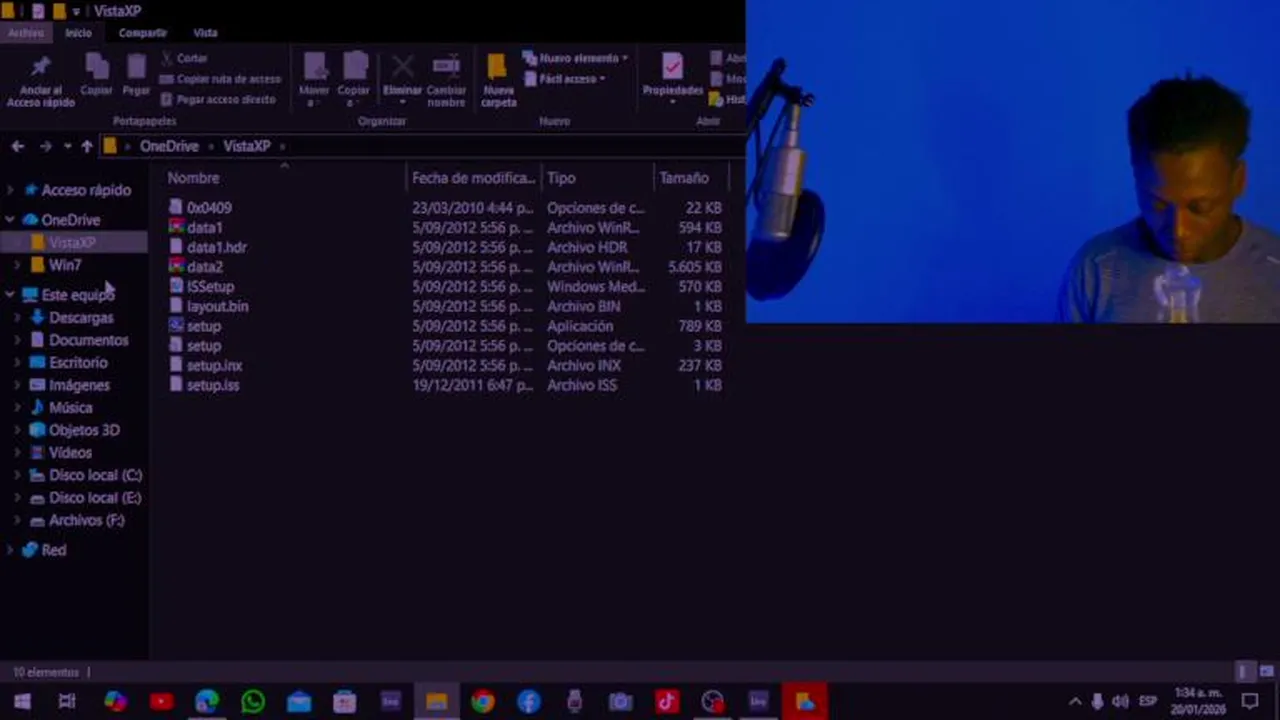Select the data2 WinRAR archive
The image size is (1280, 720).
tap(204, 267)
